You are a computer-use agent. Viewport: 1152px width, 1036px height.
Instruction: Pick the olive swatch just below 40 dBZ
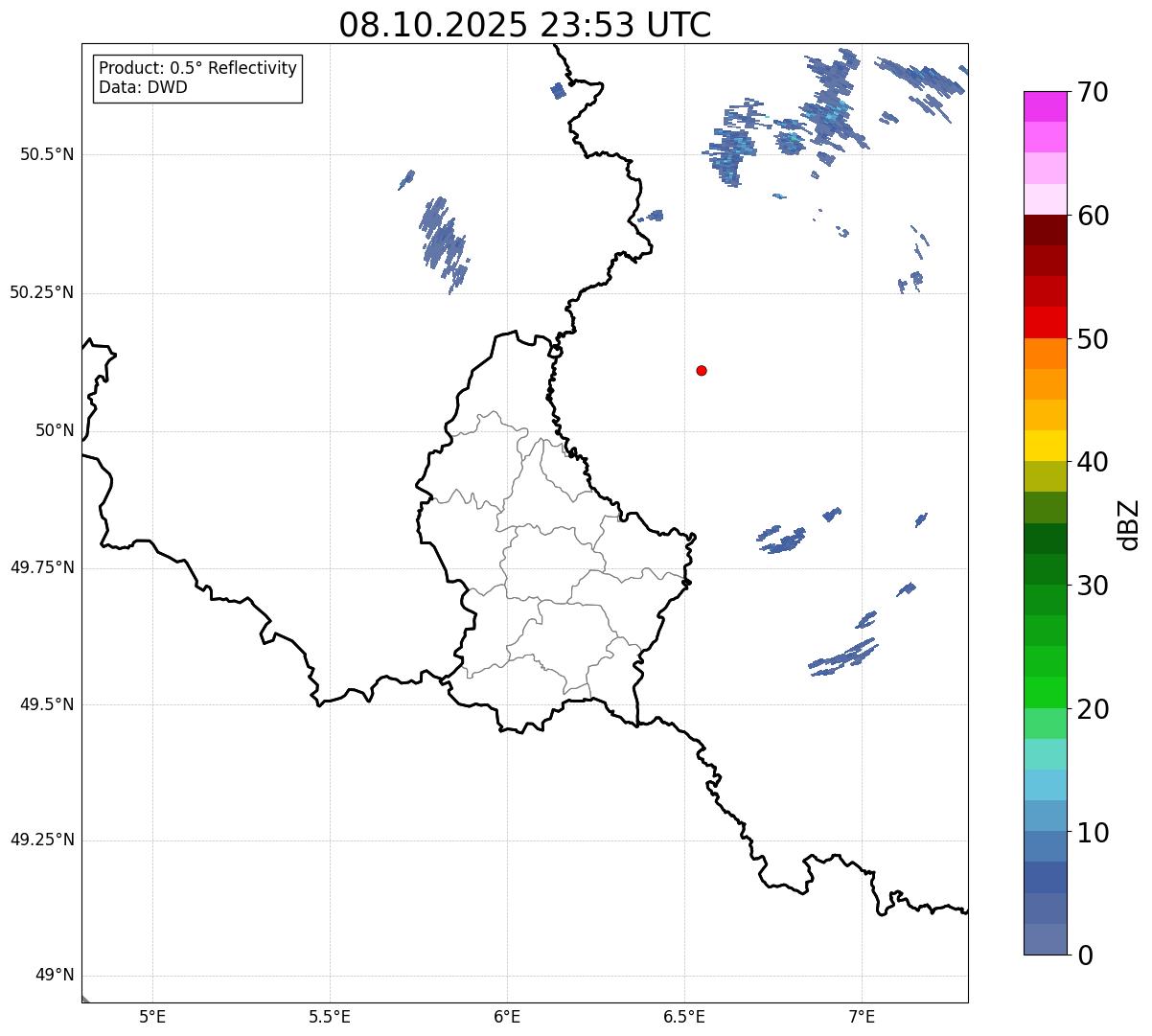(x=1045, y=477)
